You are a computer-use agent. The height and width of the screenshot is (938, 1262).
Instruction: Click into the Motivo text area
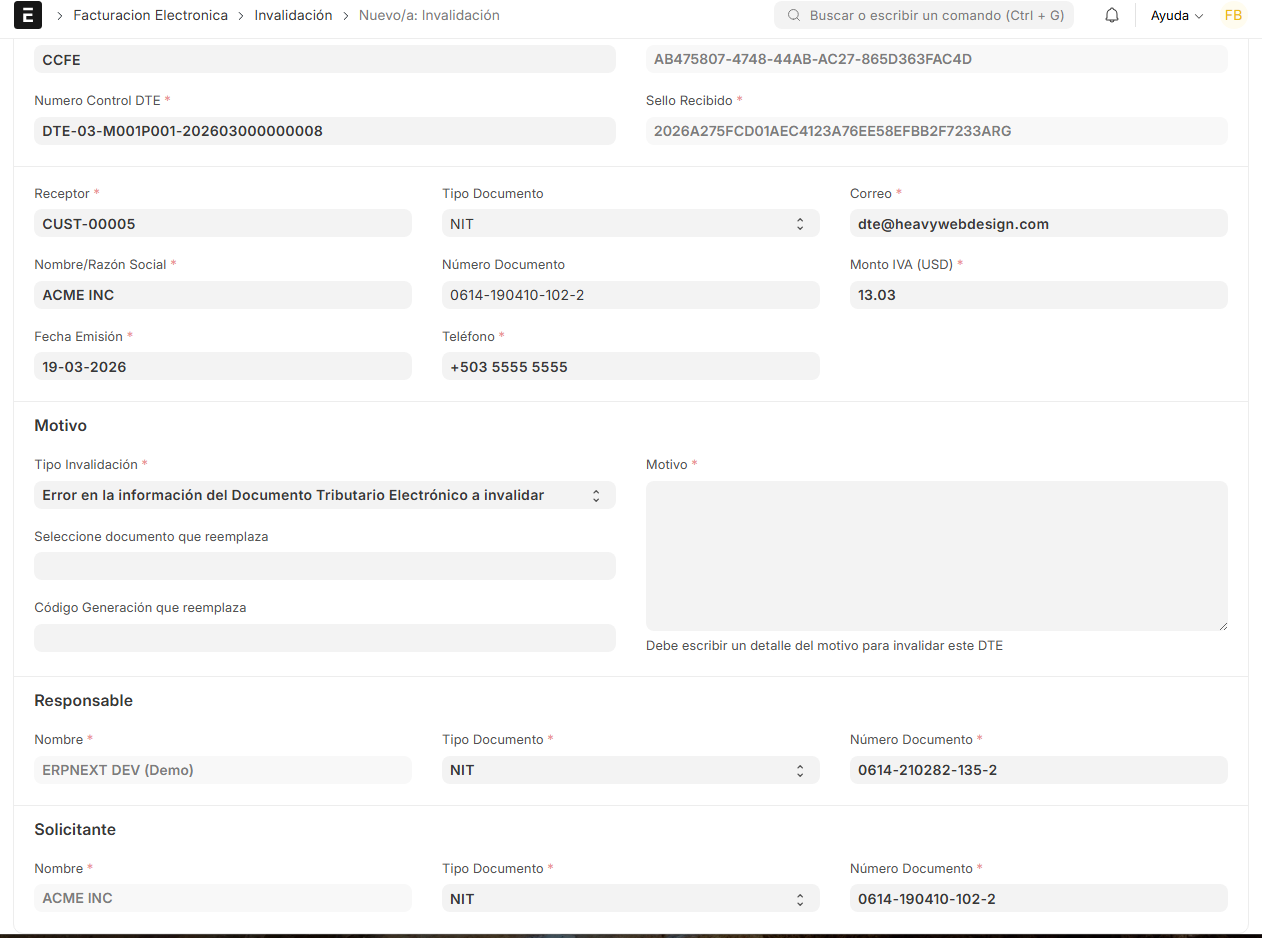pos(936,556)
